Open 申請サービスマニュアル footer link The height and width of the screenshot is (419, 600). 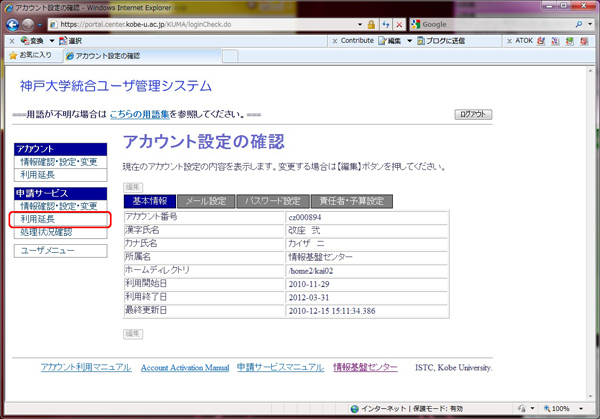pyautogui.click(x=280, y=367)
